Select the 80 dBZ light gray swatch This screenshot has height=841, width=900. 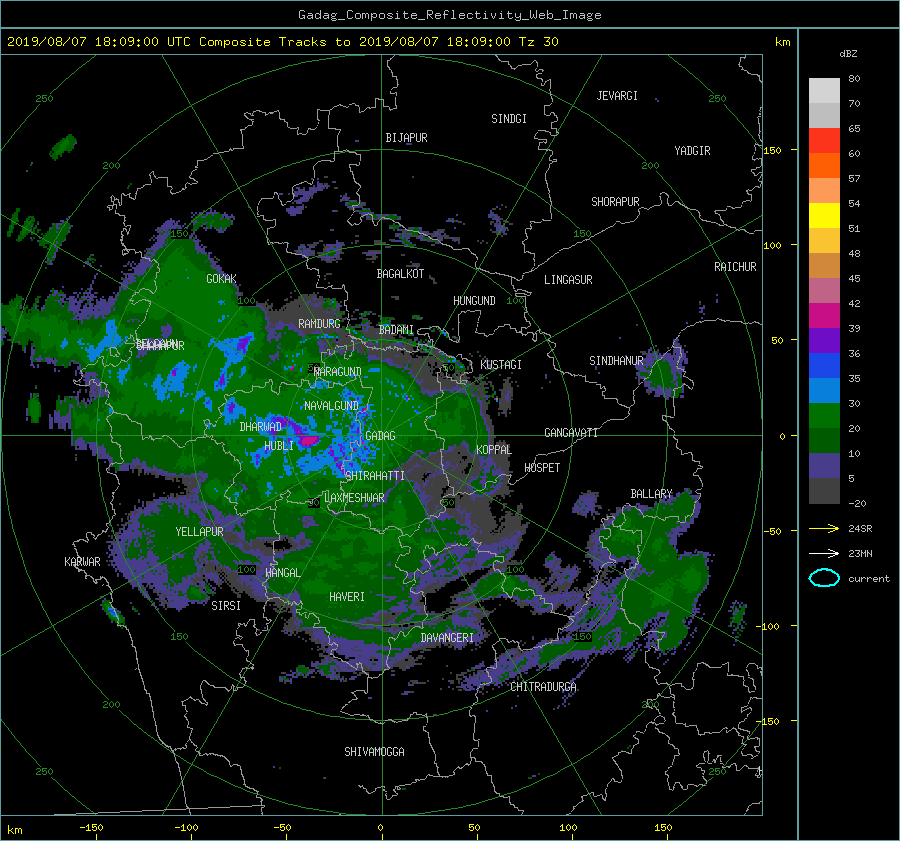[824, 90]
